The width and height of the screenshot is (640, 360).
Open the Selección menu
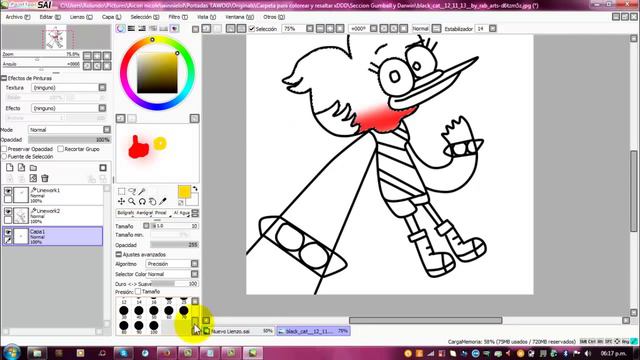pyautogui.click(x=145, y=17)
